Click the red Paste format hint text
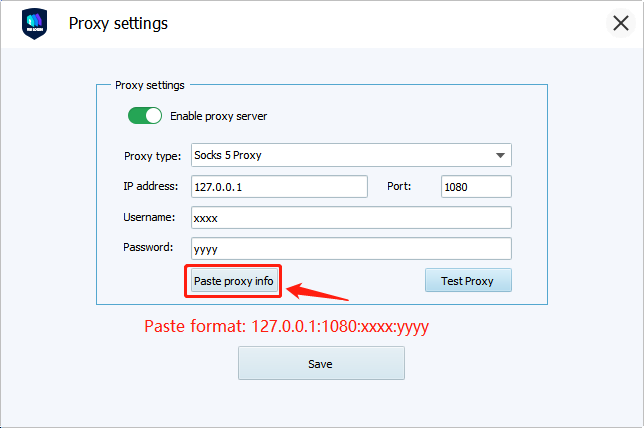This screenshot has height=428, width=644. pyautogui.click(x=287, y=326)
